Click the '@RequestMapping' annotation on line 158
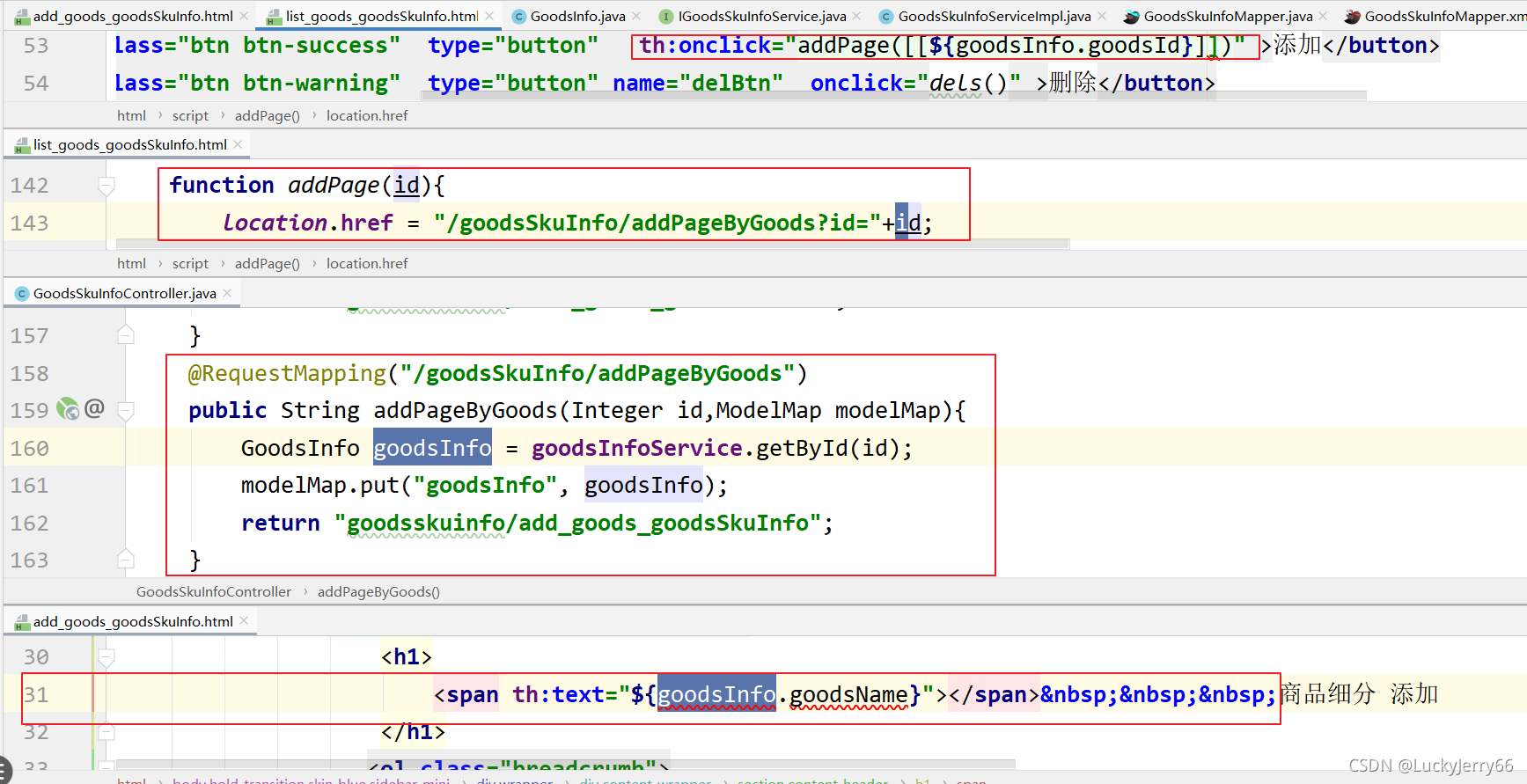The height and width of the screenshot is (784, 1527). click(x=287, y=374)
